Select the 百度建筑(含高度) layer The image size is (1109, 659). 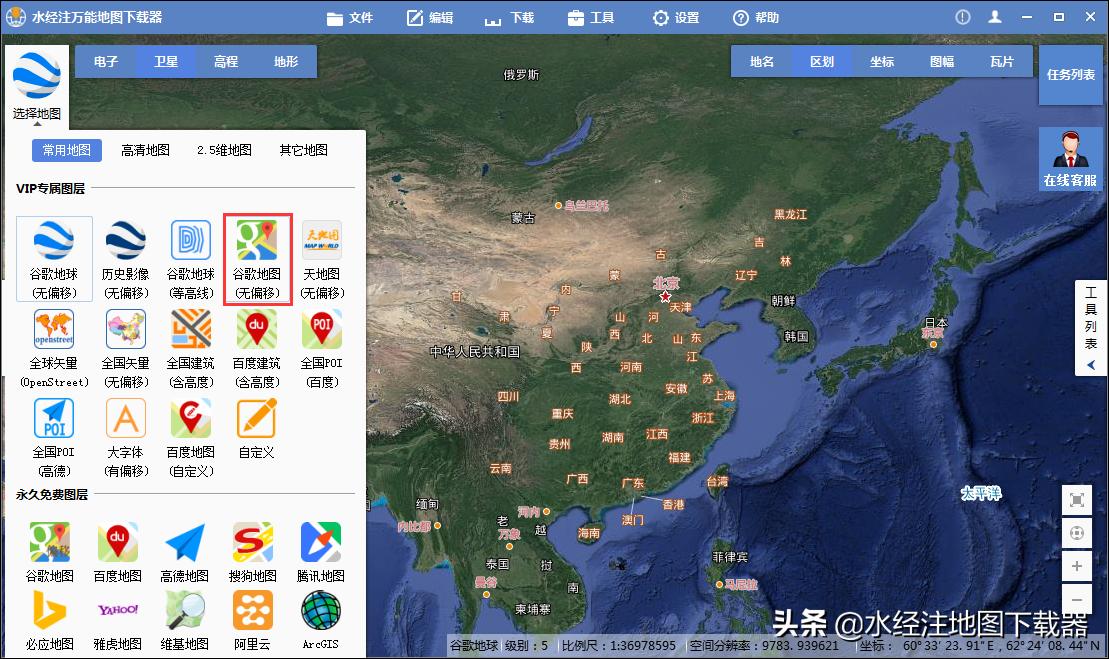pos(257,346)
